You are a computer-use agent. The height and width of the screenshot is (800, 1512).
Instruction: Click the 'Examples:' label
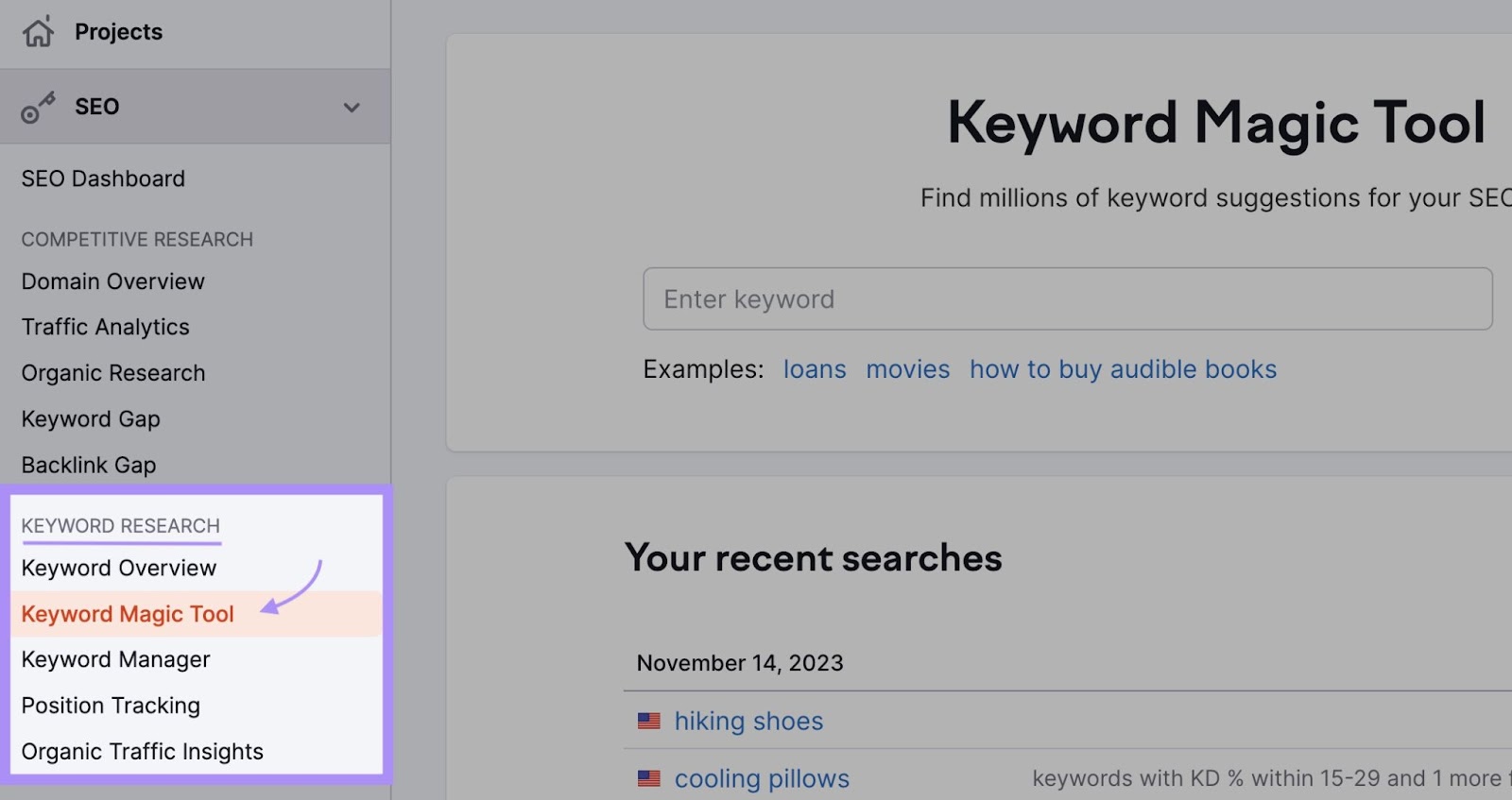tap(703, 369)
